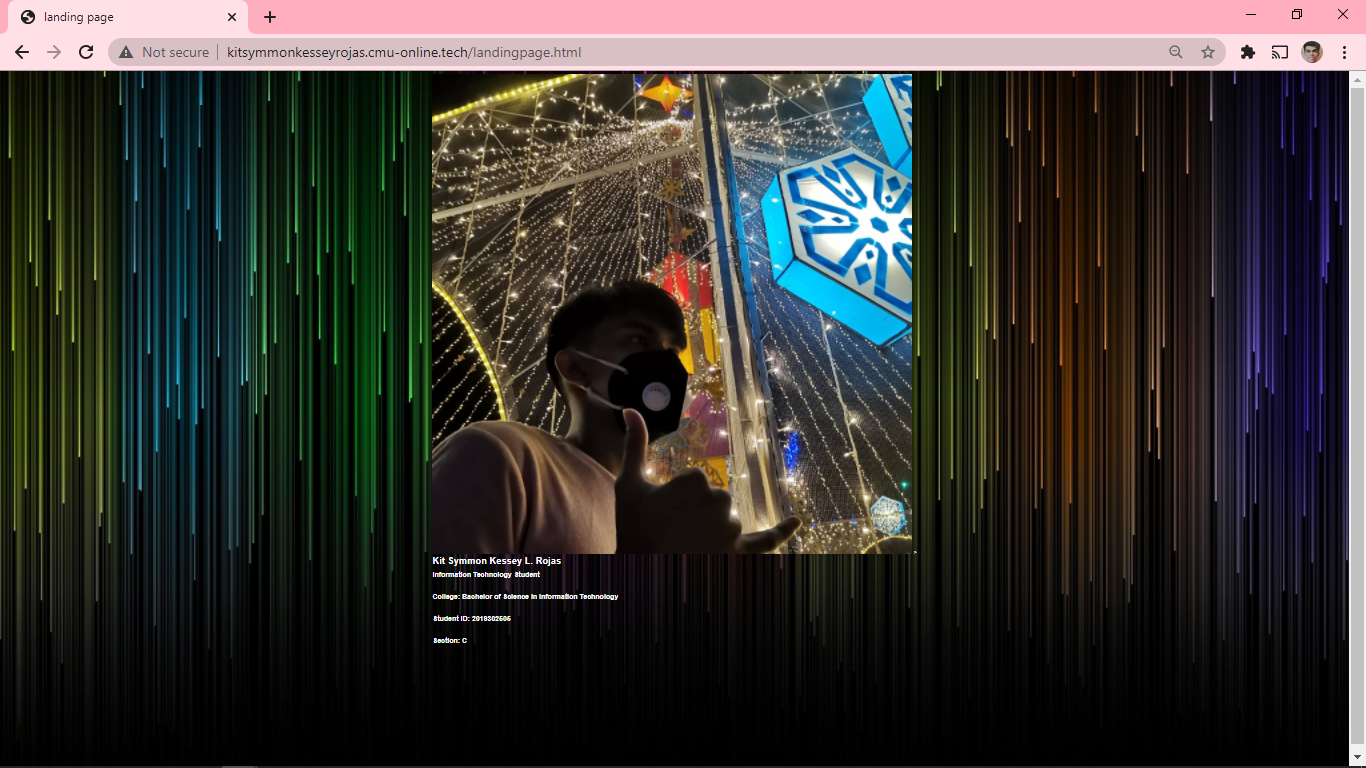This screenshot has width=1366, height=768.
Task: Open the zoom magnifier in address bar
Action: 1176,52
